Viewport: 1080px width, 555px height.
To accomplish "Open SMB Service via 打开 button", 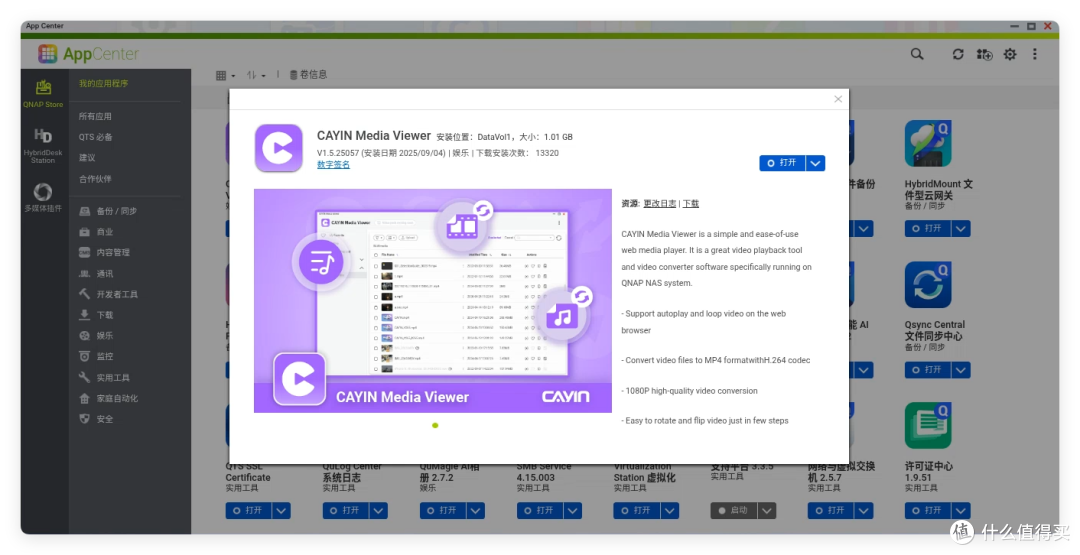I will click(540, 510).
